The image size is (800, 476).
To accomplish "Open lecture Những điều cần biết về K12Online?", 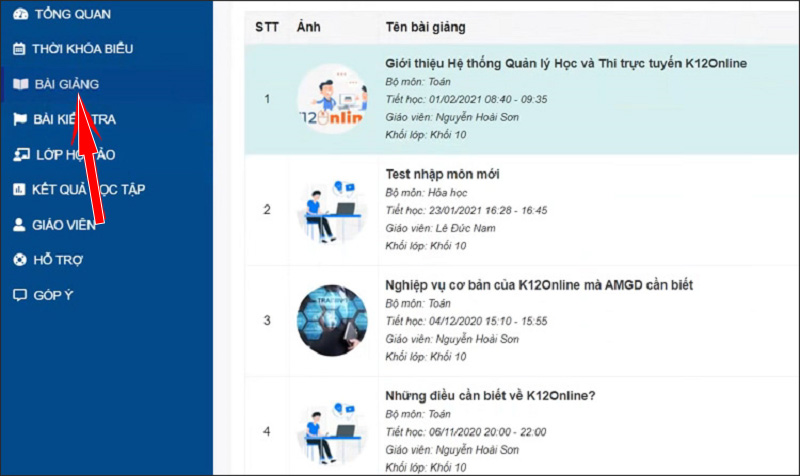I will click(x=490, y=395).
